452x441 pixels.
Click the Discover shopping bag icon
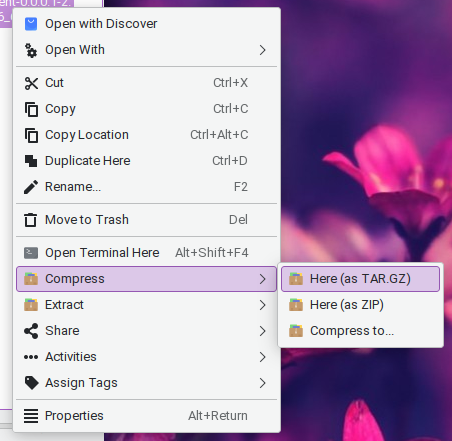point(31,24)
